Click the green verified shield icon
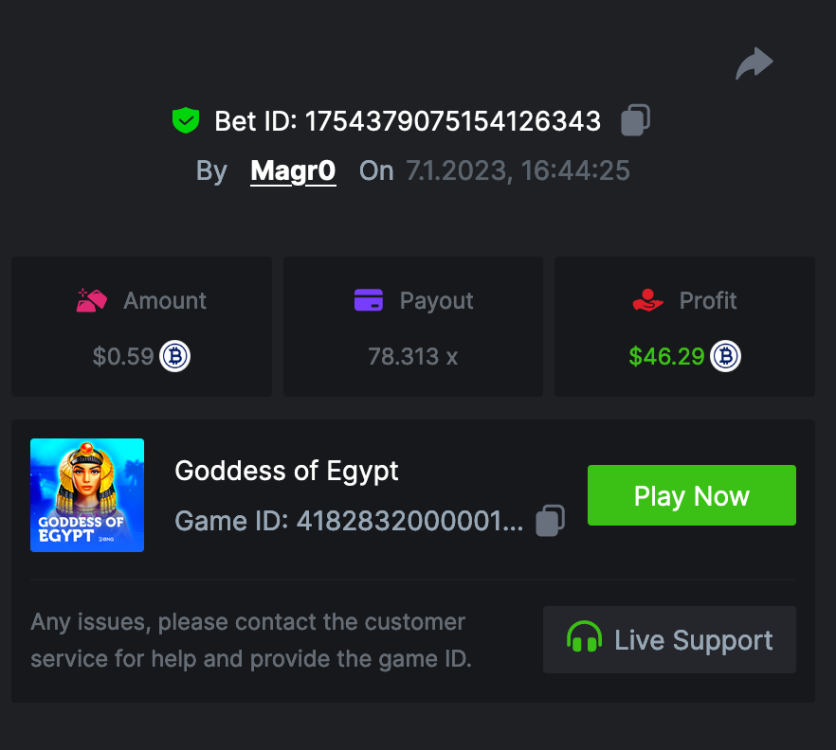836x750 pixels. point(186,120)
